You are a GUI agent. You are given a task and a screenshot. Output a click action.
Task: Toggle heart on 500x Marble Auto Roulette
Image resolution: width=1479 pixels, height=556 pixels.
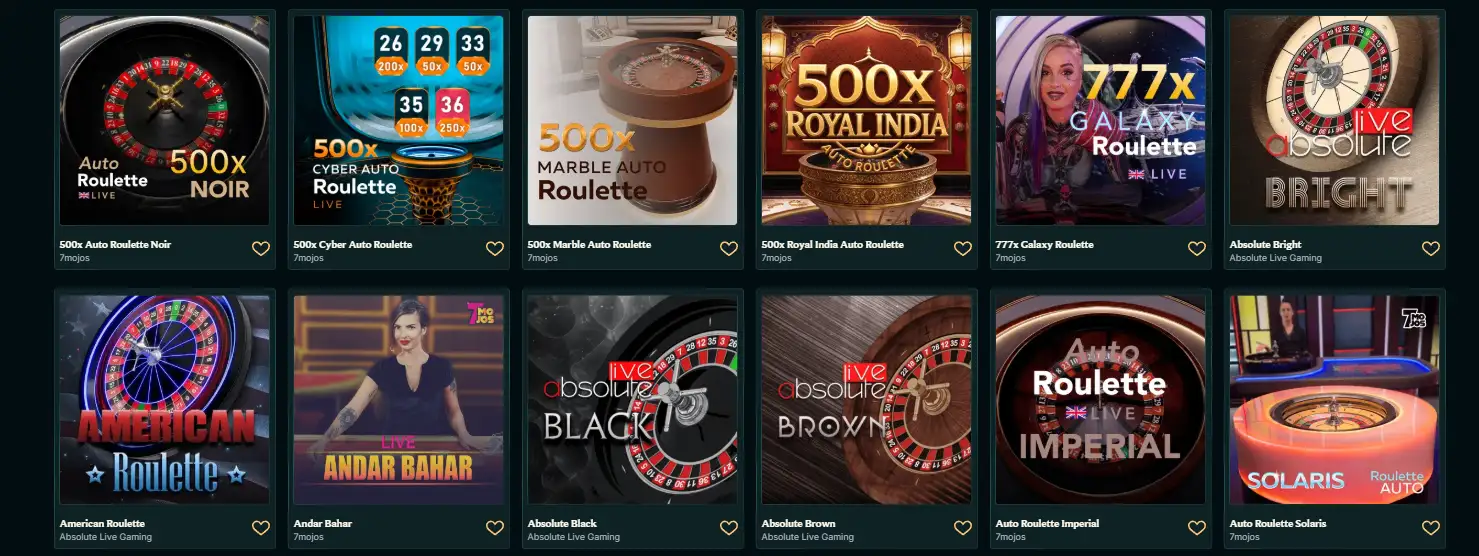click(729, 249)
